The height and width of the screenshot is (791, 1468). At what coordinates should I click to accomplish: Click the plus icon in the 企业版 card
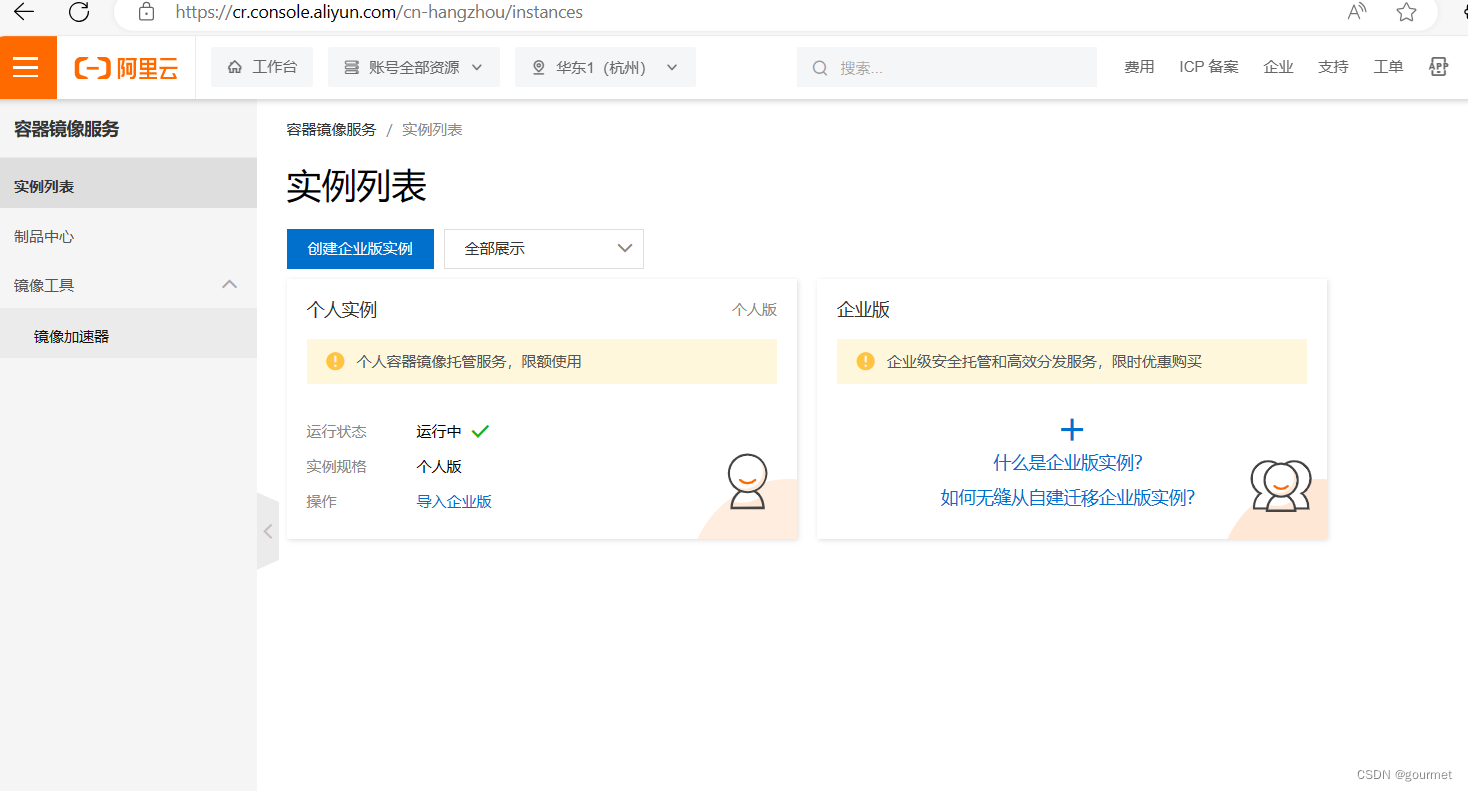(x=1071, y=429)
